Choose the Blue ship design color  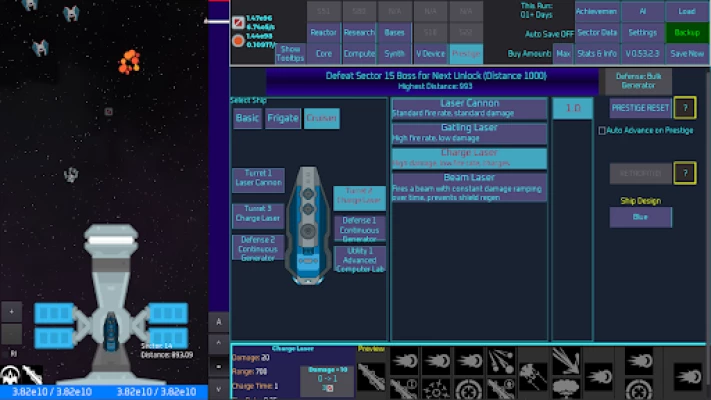(640, 217)
